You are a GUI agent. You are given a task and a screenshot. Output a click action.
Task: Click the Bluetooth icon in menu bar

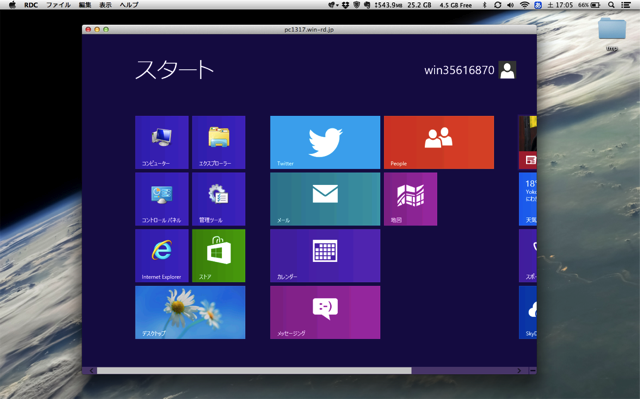point(484,5)
